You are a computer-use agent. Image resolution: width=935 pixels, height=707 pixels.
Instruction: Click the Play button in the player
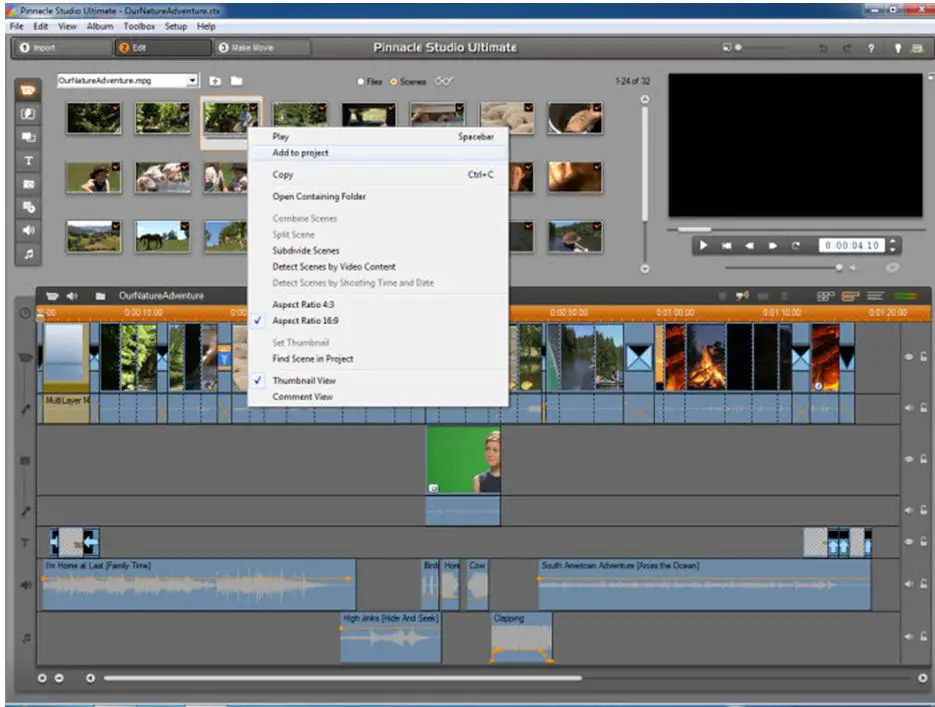pyautogui.click(x=703, y=246)
